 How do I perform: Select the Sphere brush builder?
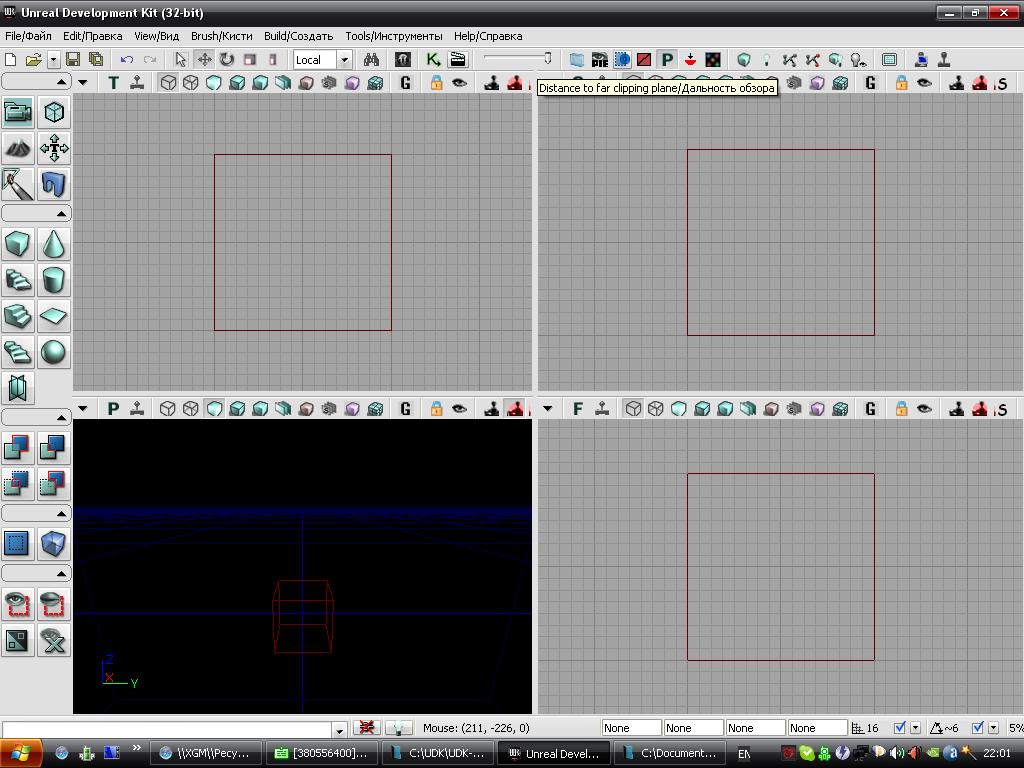click(x=53, y=352)
